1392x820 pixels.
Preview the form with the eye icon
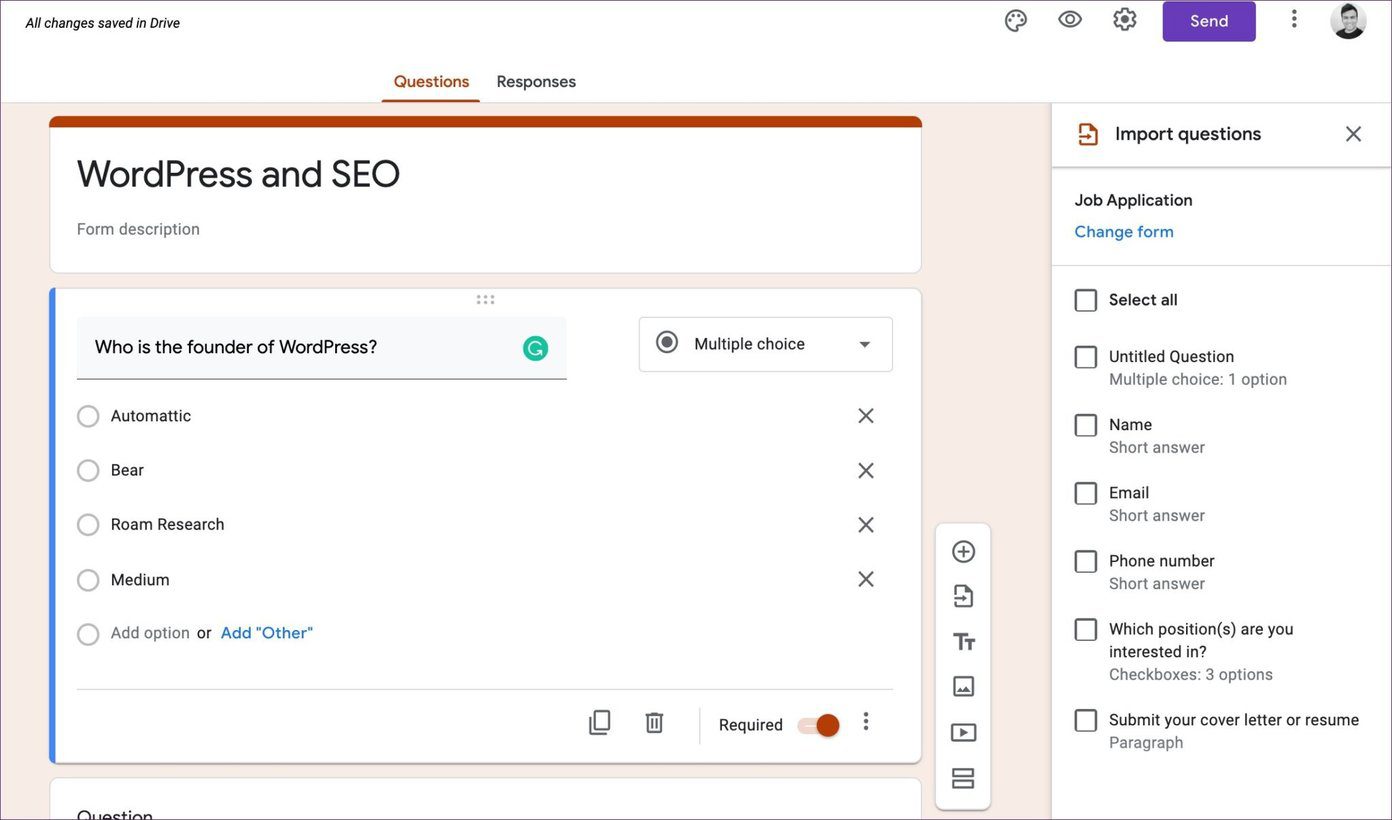[x=1070, y=20]
